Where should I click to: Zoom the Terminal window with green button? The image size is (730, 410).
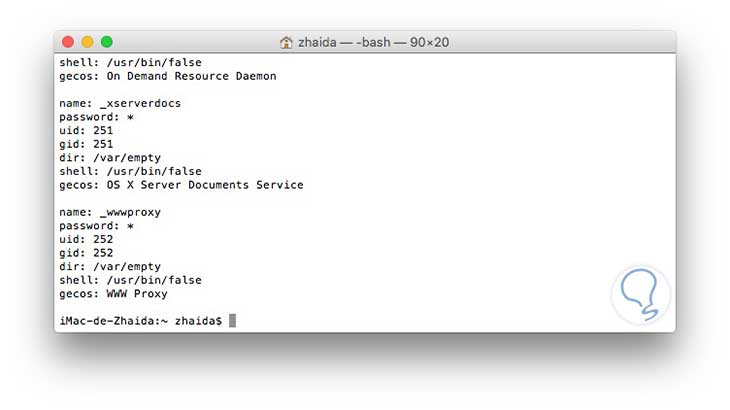tap(106, 42)
